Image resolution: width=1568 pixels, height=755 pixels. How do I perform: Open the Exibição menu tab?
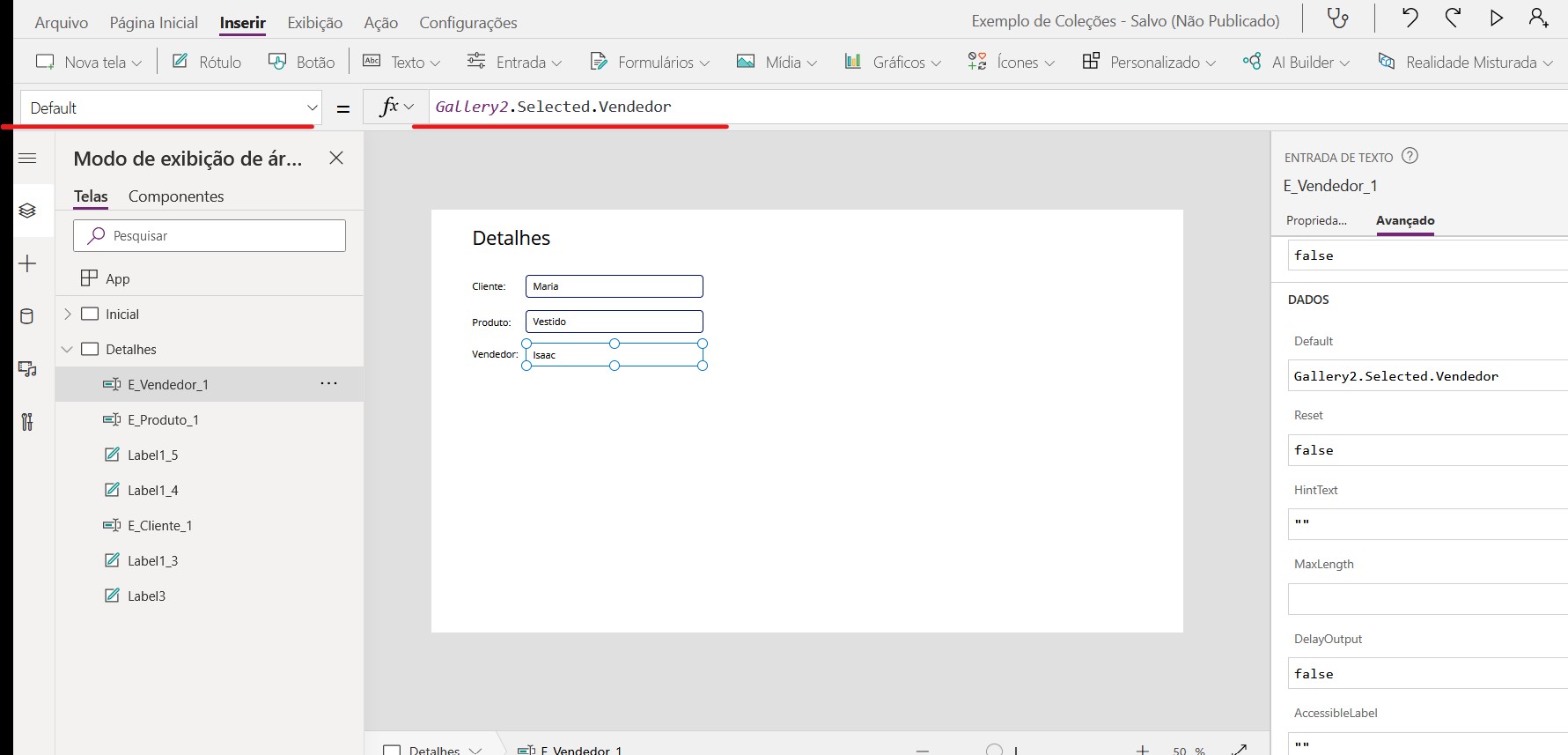[x=314, y=23]
